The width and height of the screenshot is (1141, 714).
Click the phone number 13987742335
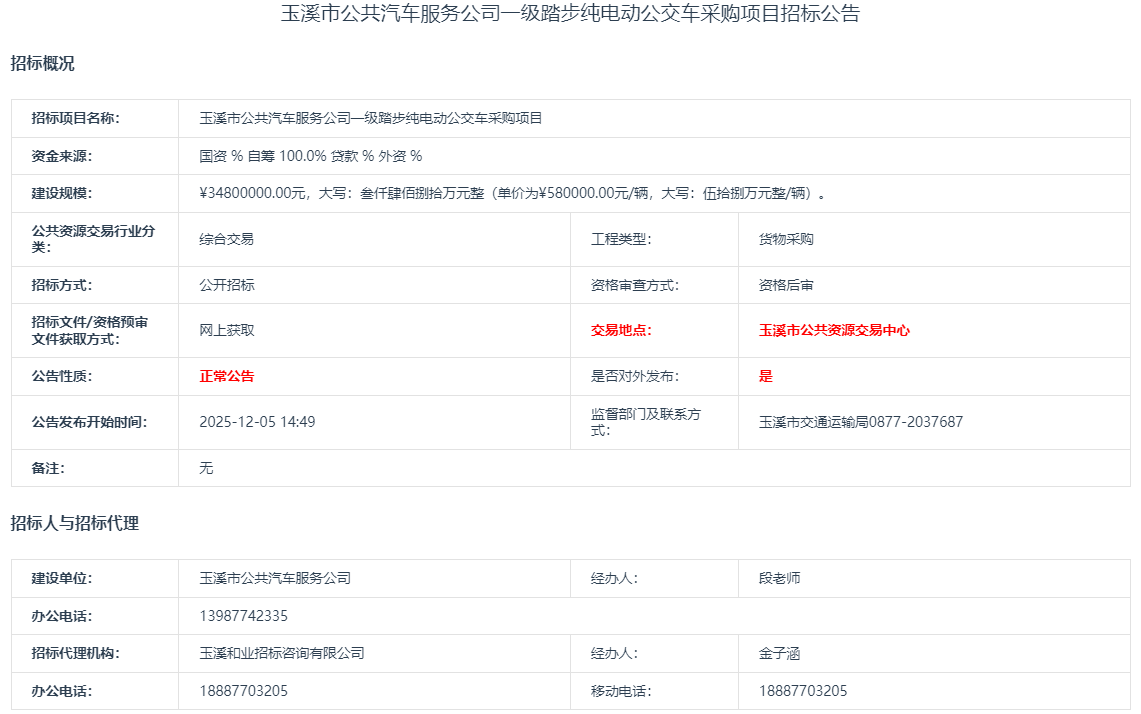click(x=243, y=616)
